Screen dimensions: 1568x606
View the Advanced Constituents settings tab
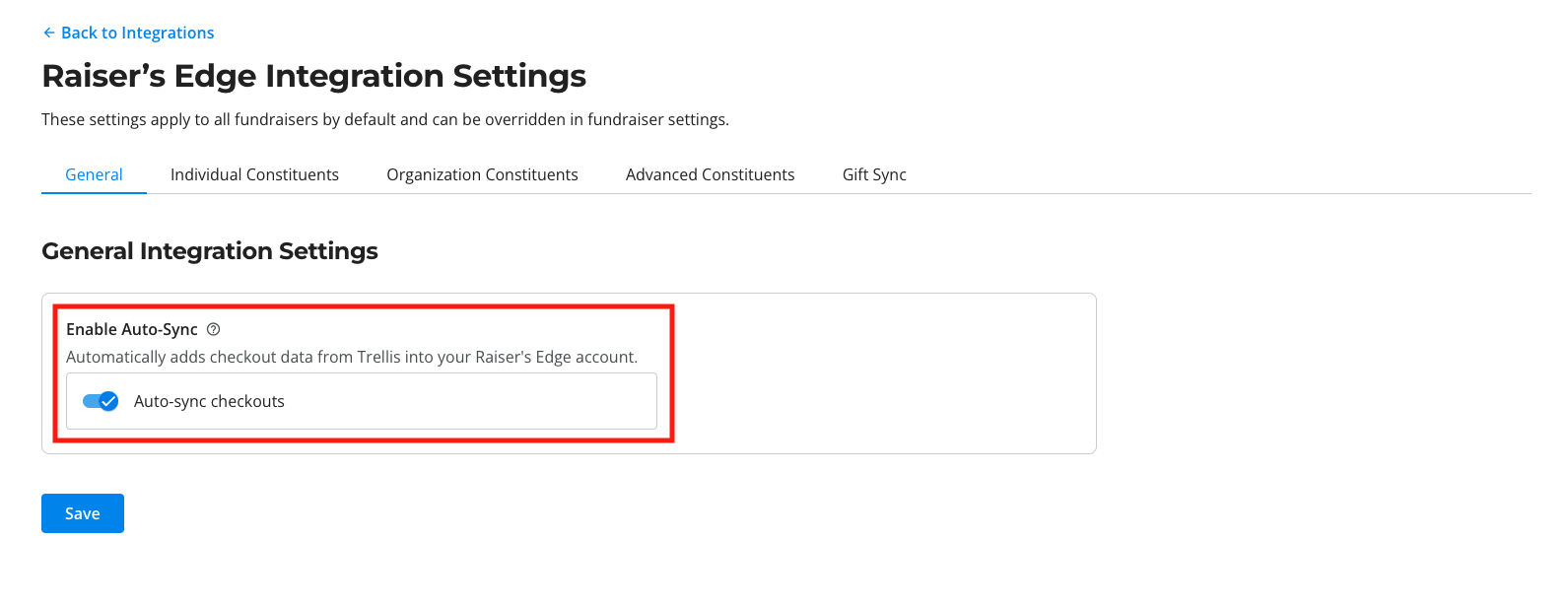coord(710,173)
